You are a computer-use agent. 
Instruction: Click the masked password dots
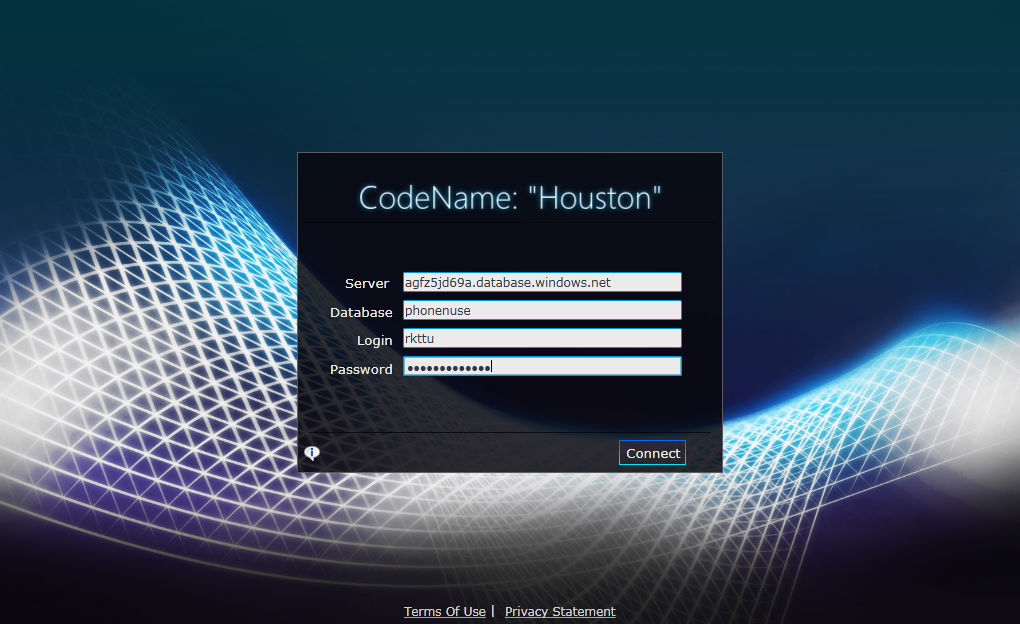pos(447,367)
